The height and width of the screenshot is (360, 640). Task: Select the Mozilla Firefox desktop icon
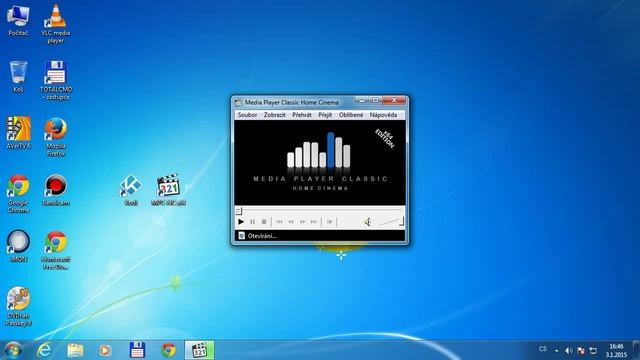tap(56, 137)
